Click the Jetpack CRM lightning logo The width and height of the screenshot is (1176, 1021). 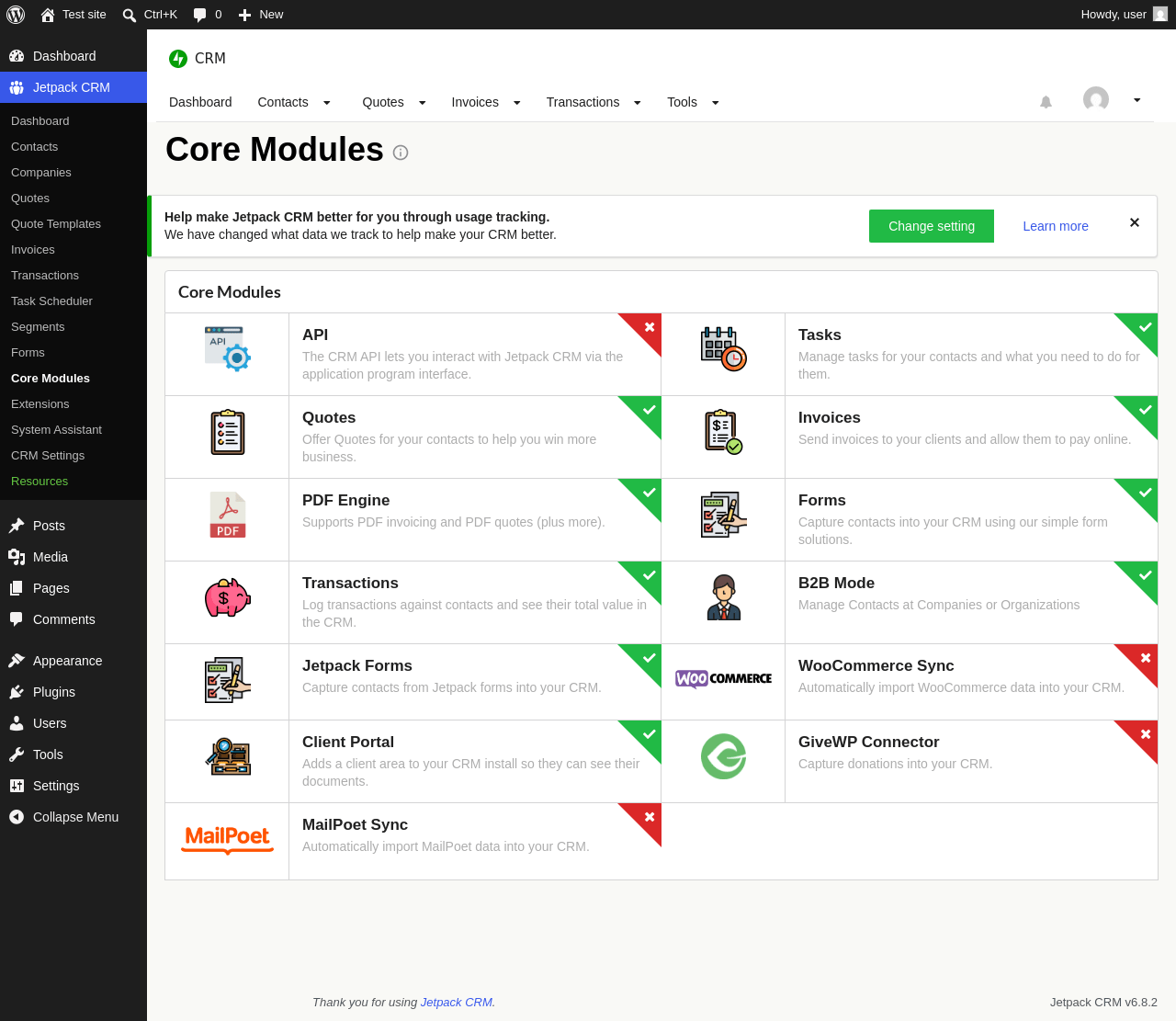coord(178,59)
